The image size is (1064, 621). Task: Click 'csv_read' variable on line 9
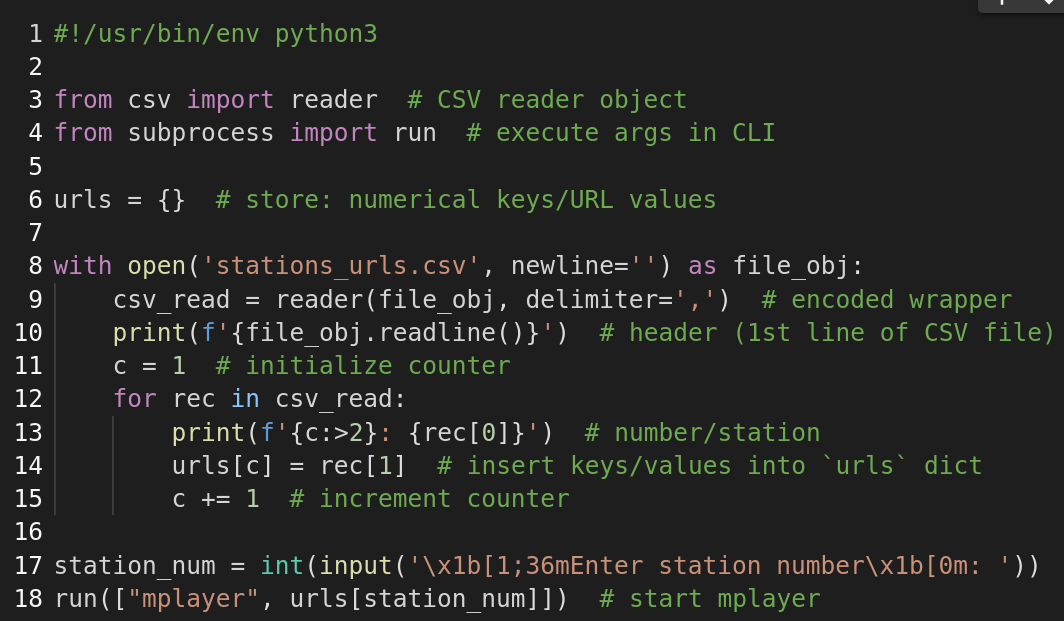pyautogui.click(x=172, y=300)
